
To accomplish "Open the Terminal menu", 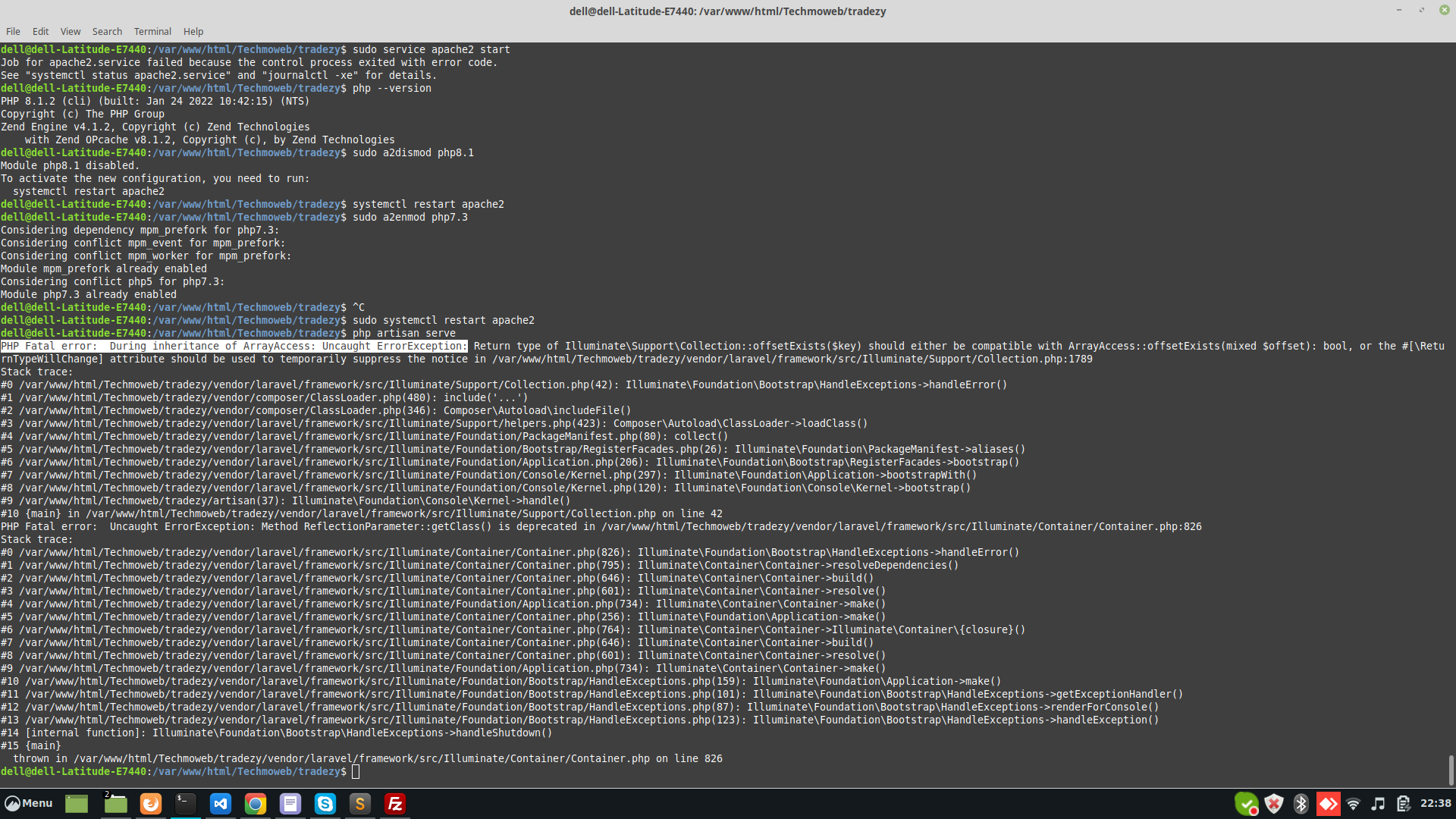I will (152, 31).
